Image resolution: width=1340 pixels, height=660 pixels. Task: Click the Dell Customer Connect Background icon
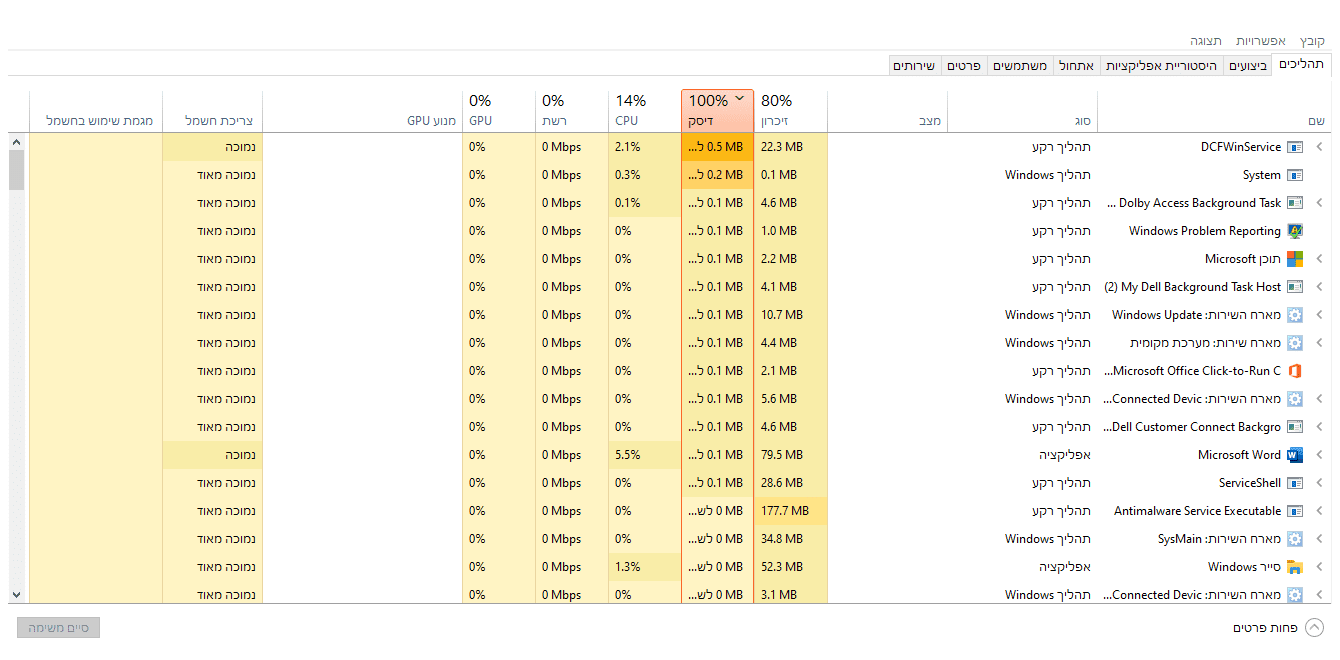tap(1295, 427)
